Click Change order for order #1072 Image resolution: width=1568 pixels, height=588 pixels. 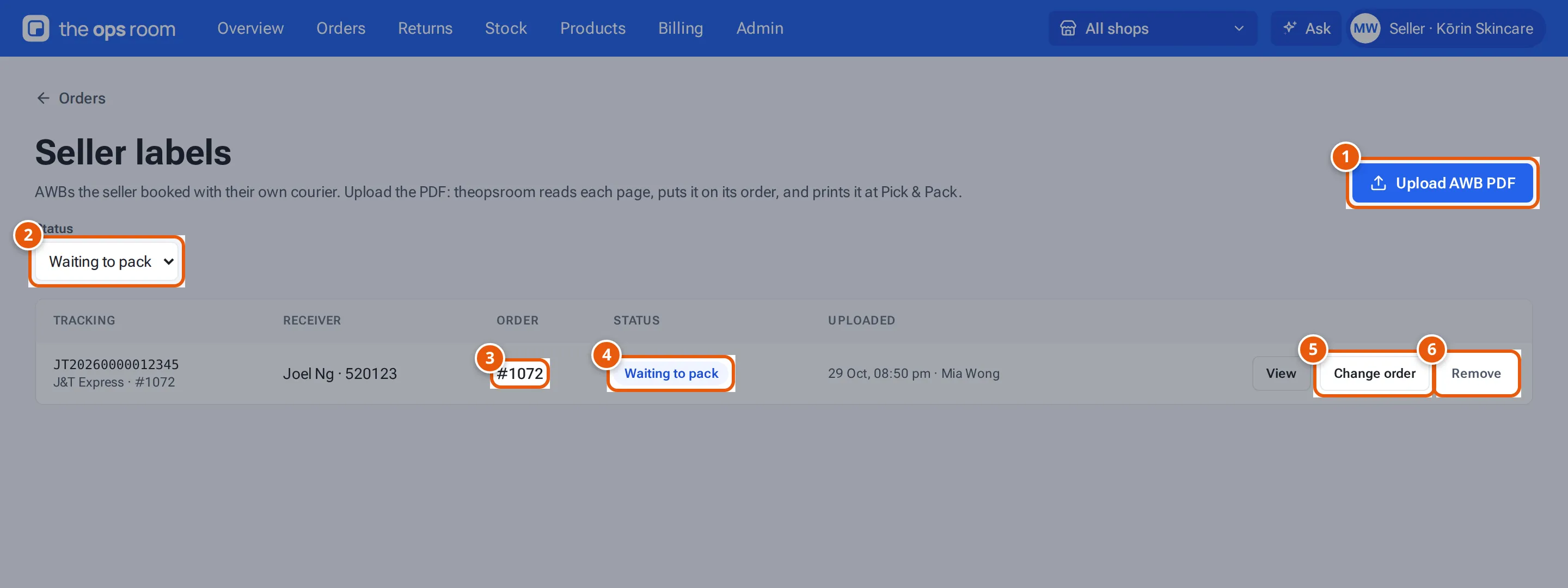pyautogui.click(x=1374, y=373)
